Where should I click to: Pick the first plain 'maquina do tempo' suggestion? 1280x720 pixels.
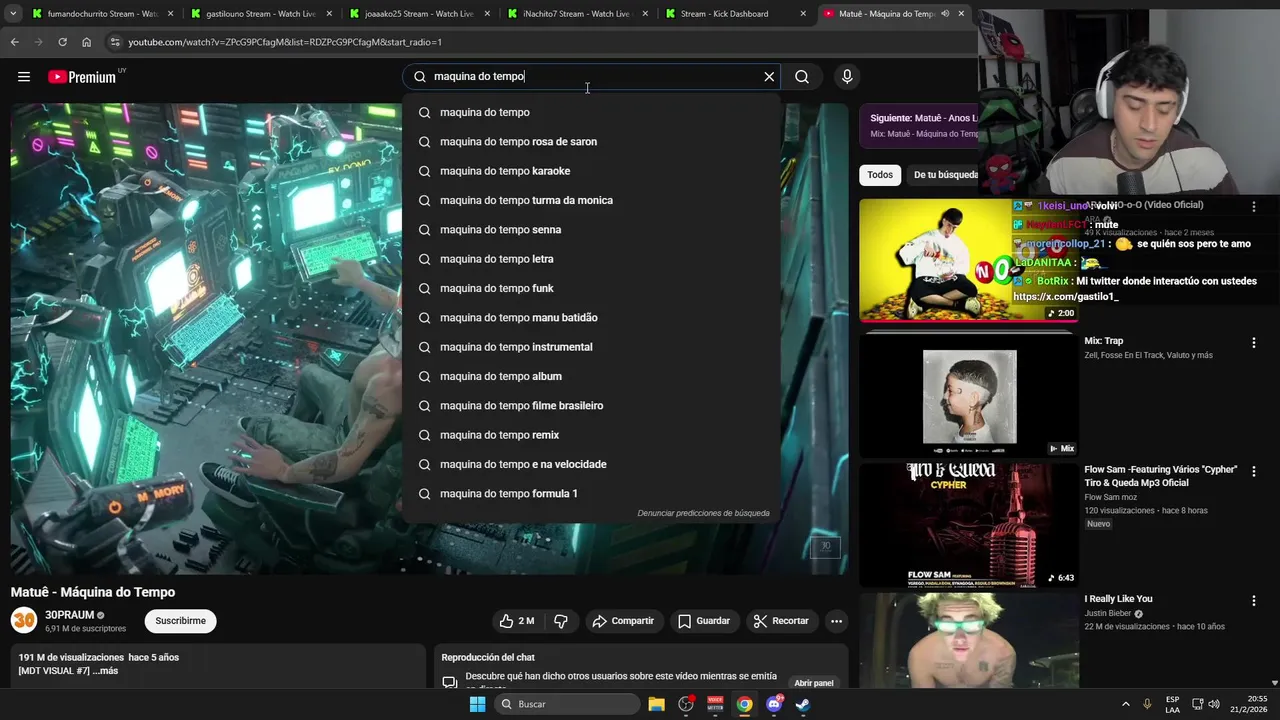(x=591, y=112)
